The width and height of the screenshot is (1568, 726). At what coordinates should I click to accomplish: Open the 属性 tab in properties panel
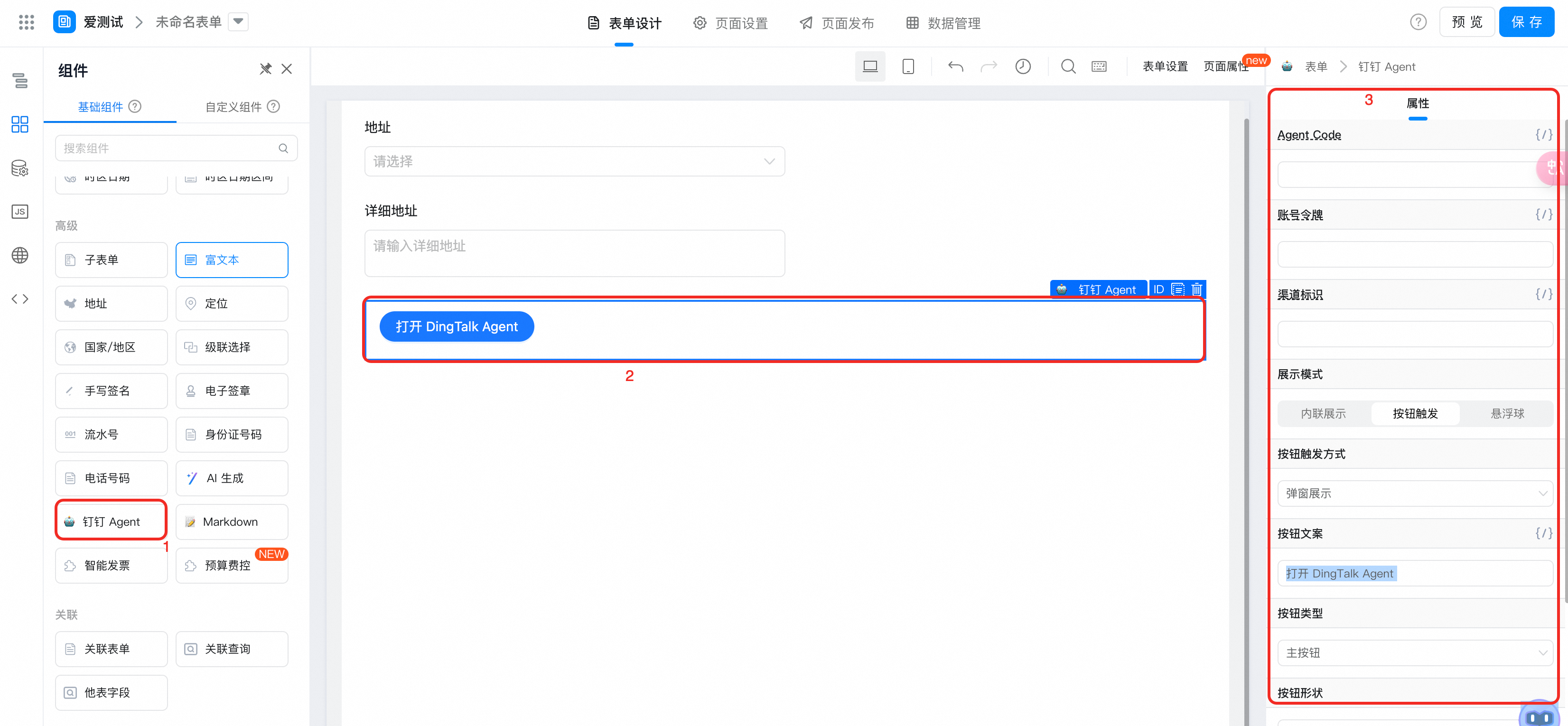pyautogui.click(x=1418, y=103)
